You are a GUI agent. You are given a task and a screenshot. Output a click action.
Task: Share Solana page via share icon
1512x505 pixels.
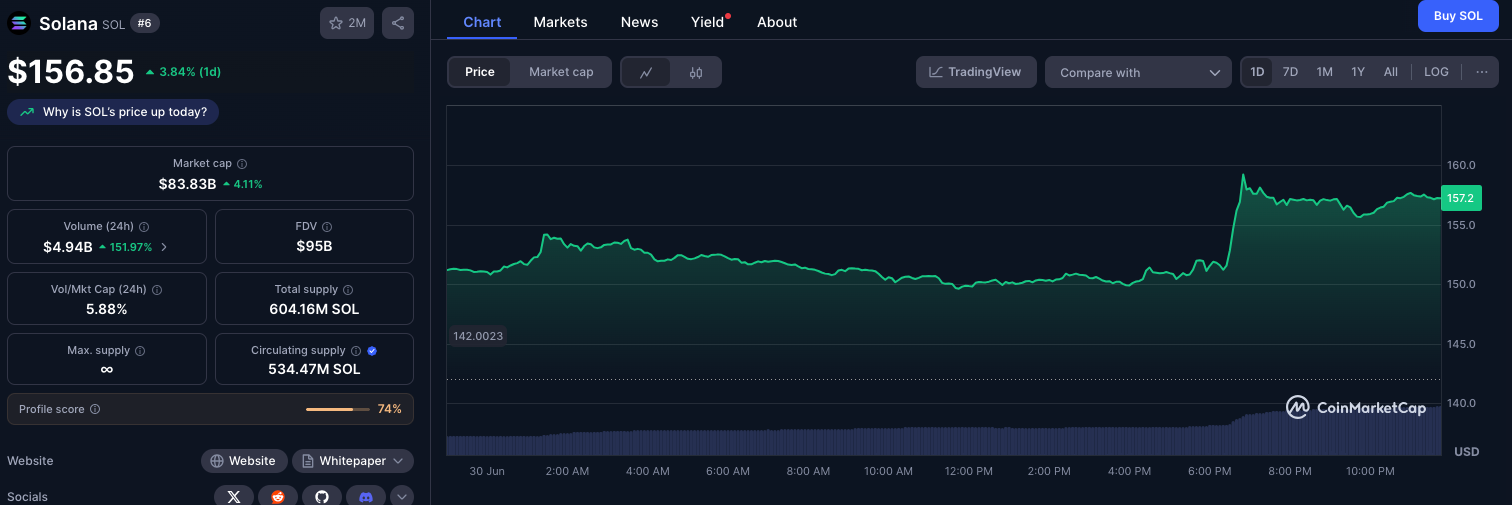point(398,23)
